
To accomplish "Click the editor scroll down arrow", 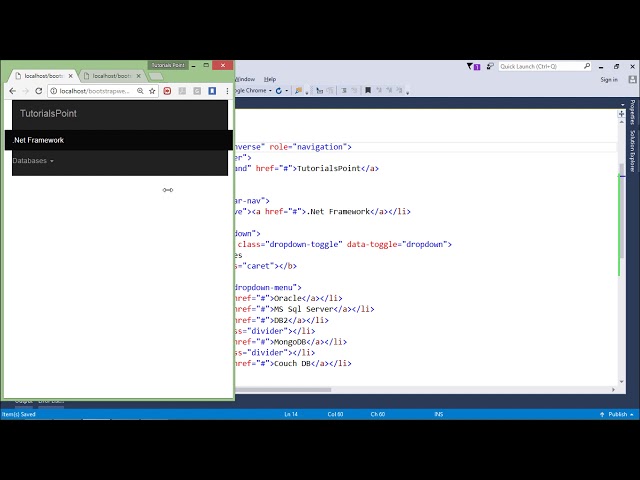I will 622,382.
